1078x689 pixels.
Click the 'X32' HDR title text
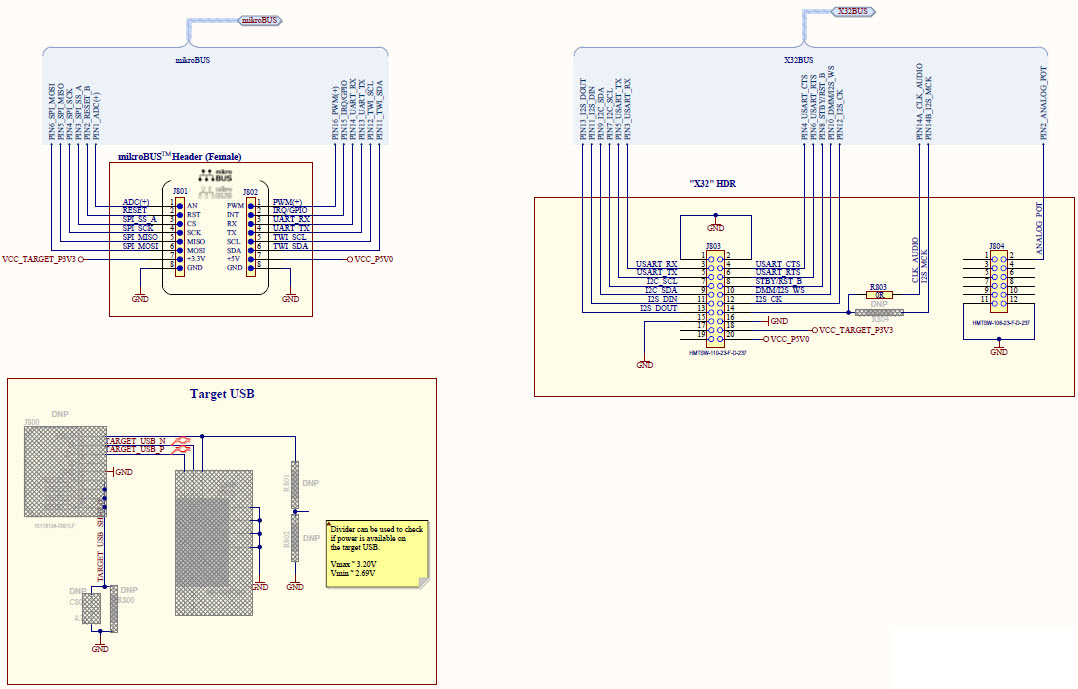712,183
